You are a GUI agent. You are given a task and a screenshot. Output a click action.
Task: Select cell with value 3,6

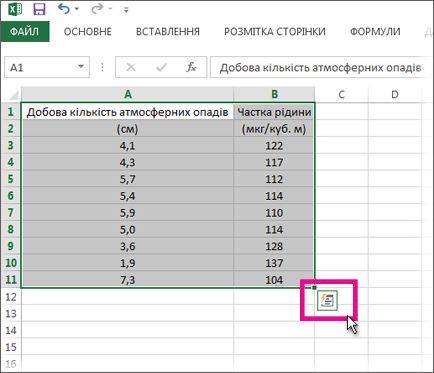(128, 246)
